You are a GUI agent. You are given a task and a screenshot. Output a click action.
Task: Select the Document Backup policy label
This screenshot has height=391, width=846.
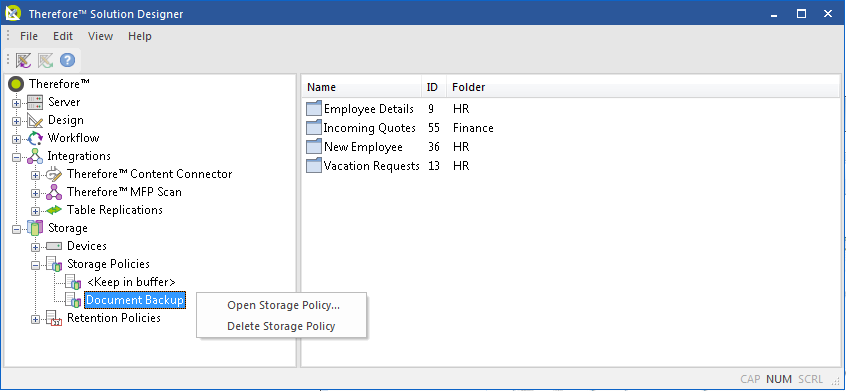pyautogui.click(x=135, y=300)
